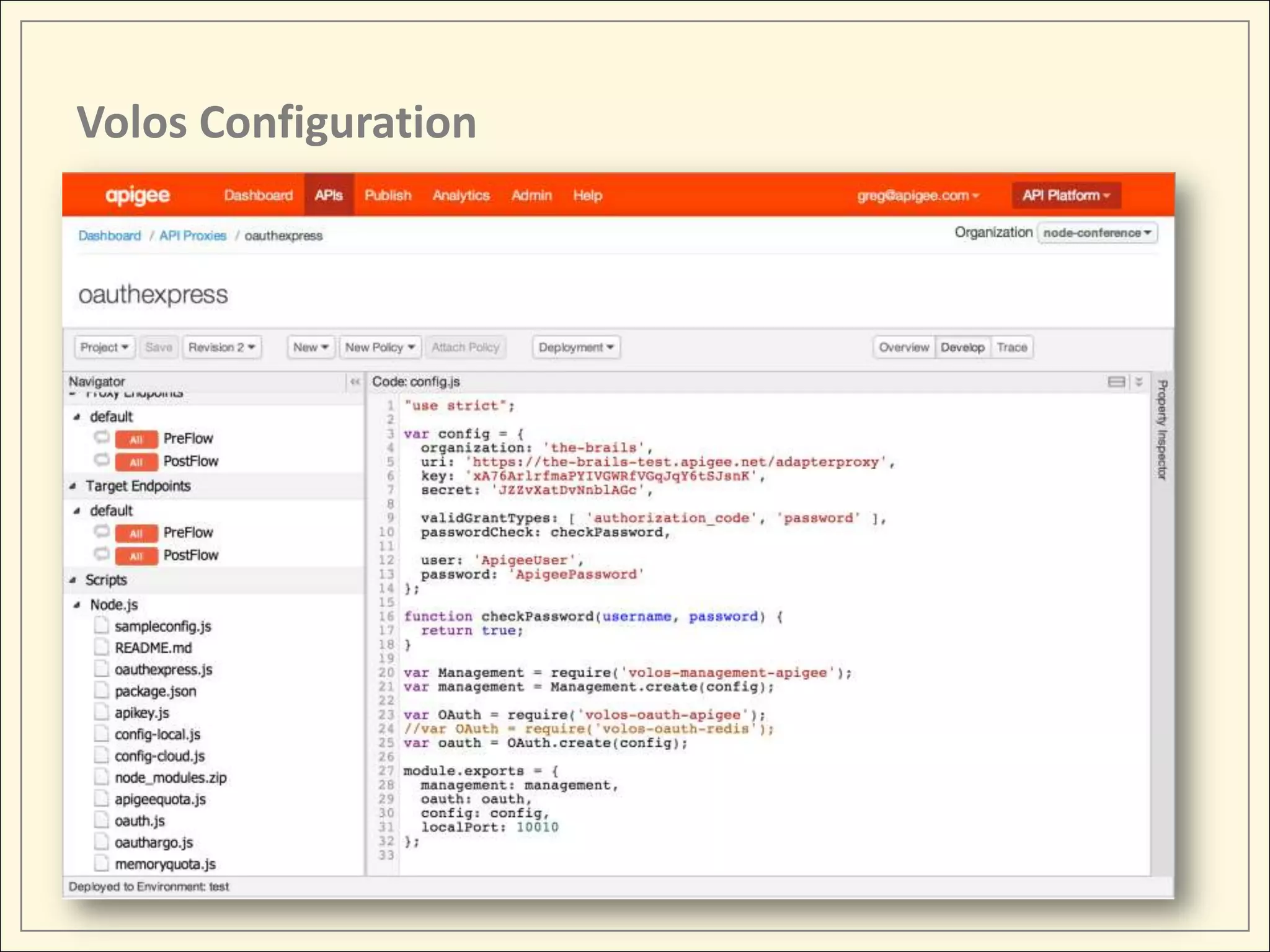Click the All badge on Proxy PostFlow
Screen dimensions: 1270x952
click(136, 462)
